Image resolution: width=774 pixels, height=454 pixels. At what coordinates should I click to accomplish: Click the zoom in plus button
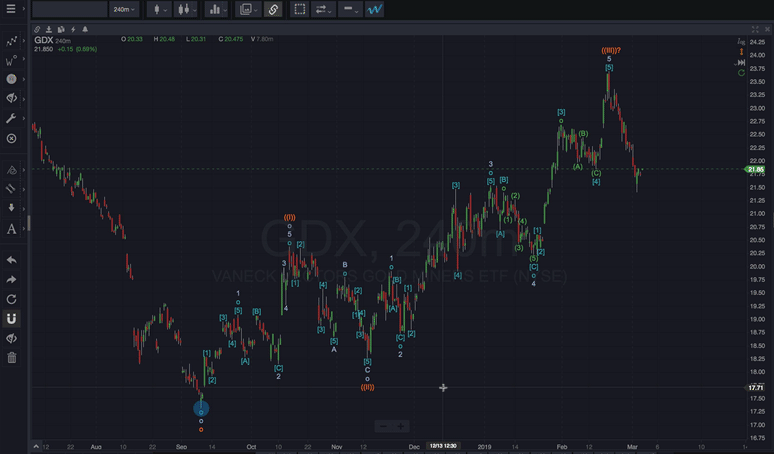tap(400, 426)
